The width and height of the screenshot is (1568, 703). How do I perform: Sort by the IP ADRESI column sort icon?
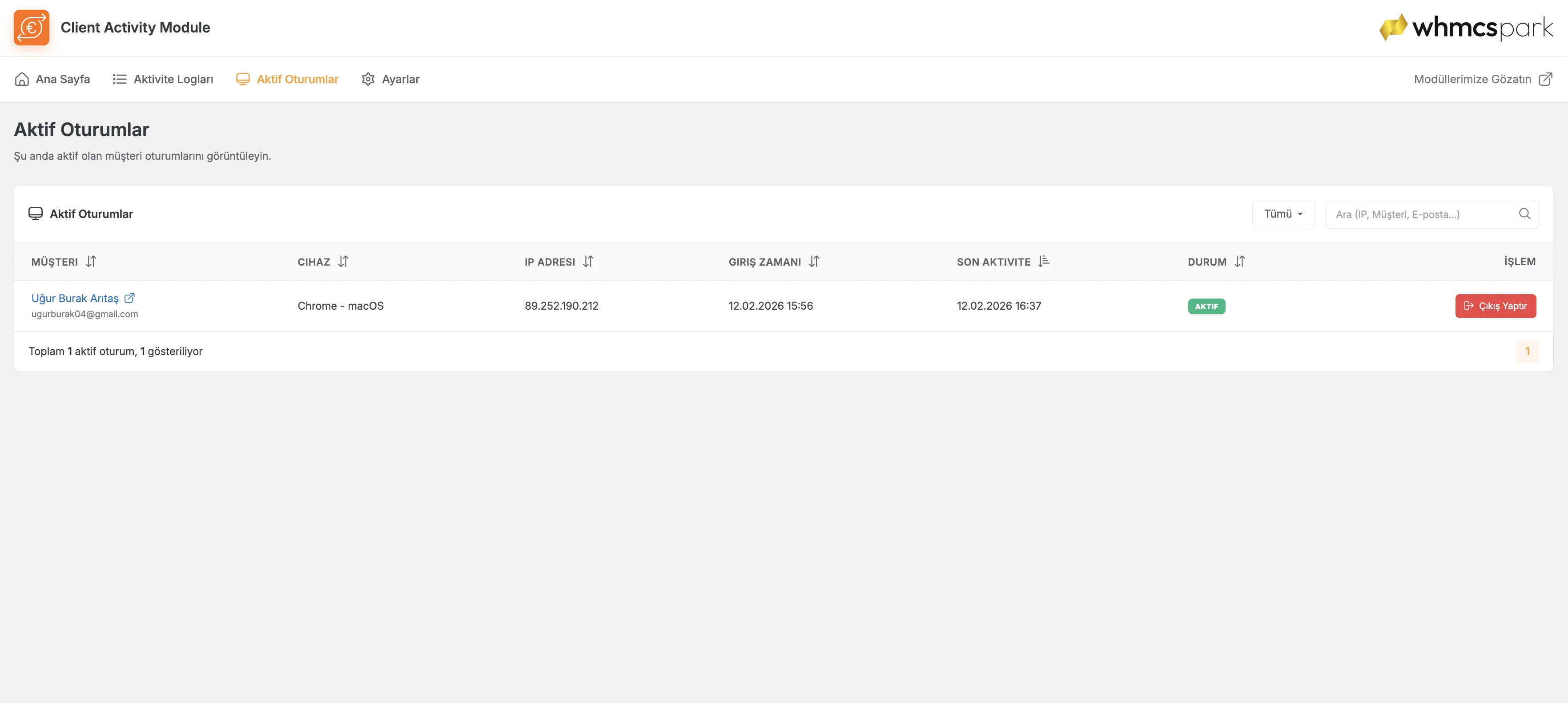click(588, 261)
